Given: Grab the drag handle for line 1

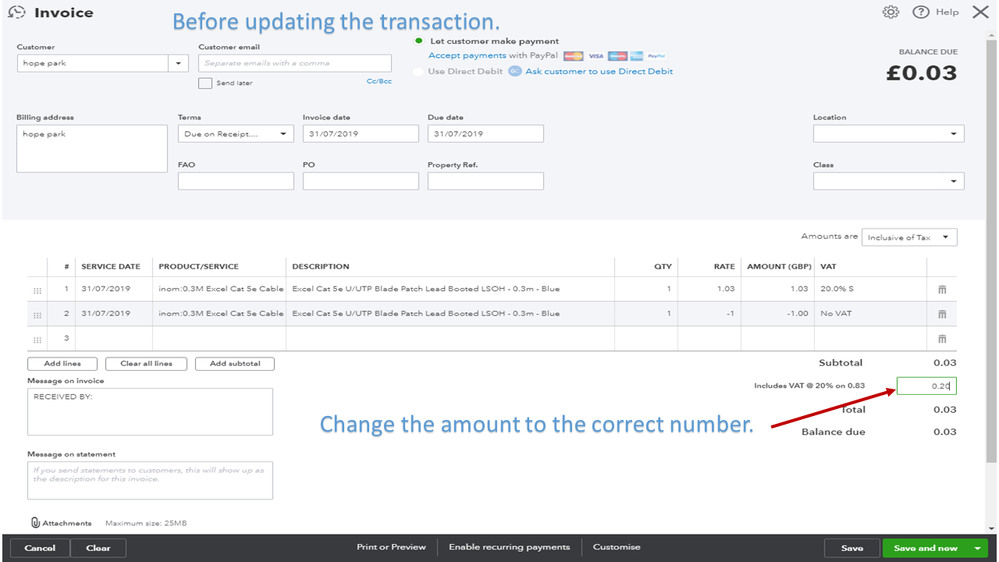Looking at the screenshot, I should click(38, 291).
